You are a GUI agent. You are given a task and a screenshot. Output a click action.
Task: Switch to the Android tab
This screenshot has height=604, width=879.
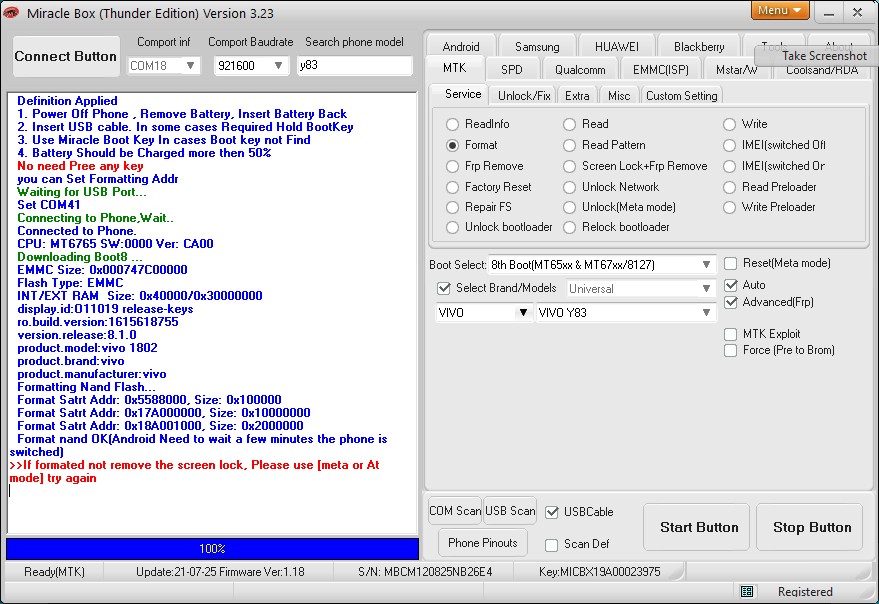(x=461, y=47)
